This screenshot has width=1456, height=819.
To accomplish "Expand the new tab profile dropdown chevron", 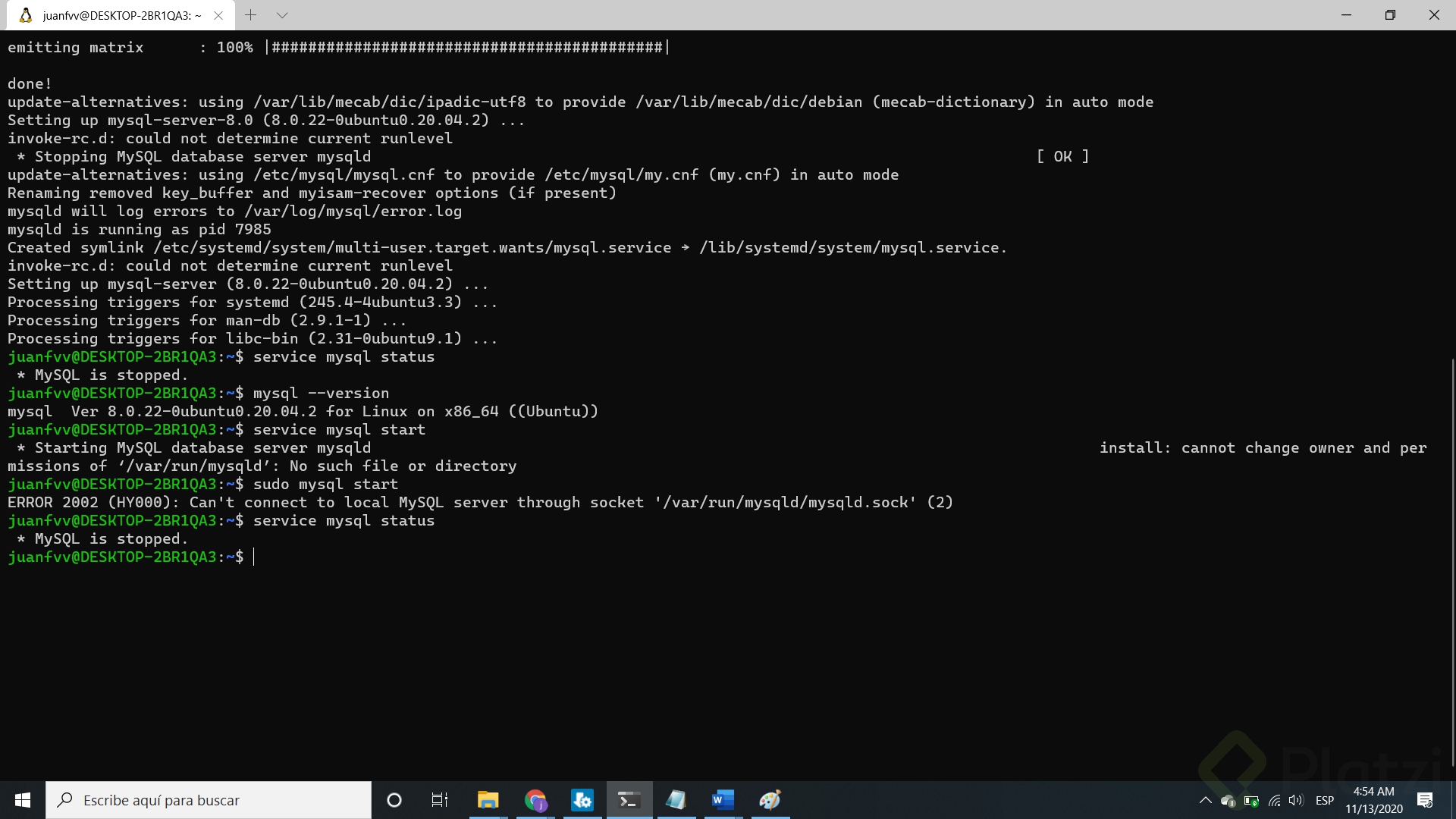I will [282, 15].
